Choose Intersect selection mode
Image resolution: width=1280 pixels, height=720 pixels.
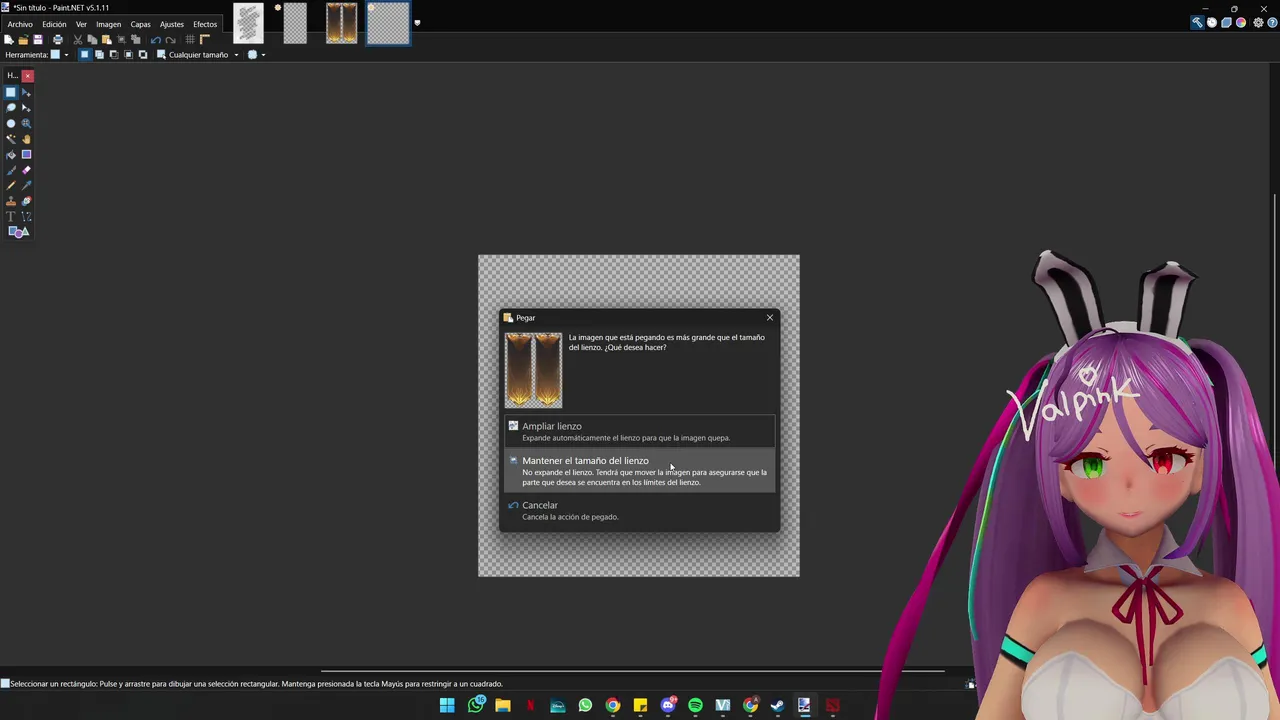(128, 55)
